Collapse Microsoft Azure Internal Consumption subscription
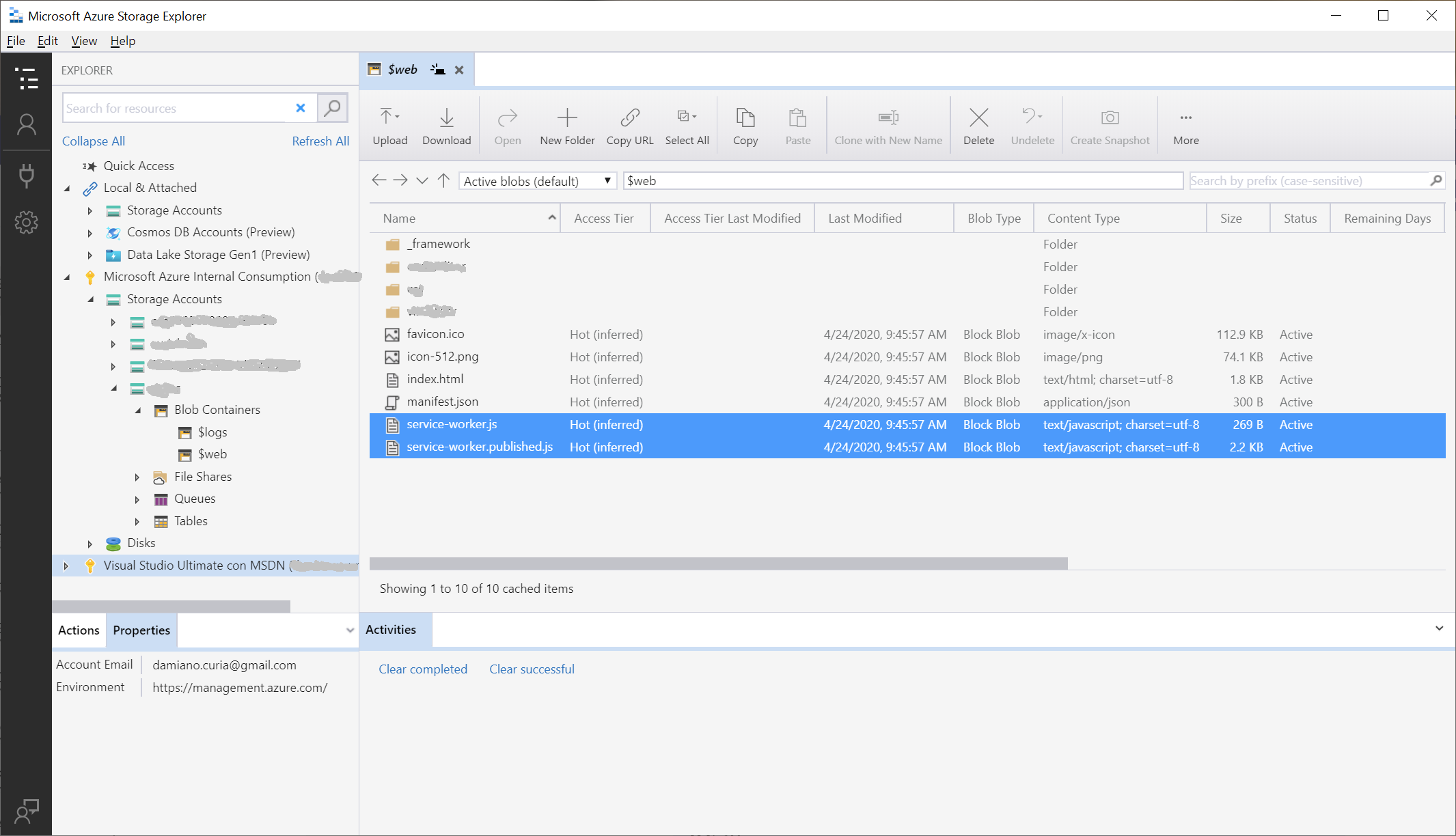Viewport: 1456px width, 836px height. coord(67,277)
